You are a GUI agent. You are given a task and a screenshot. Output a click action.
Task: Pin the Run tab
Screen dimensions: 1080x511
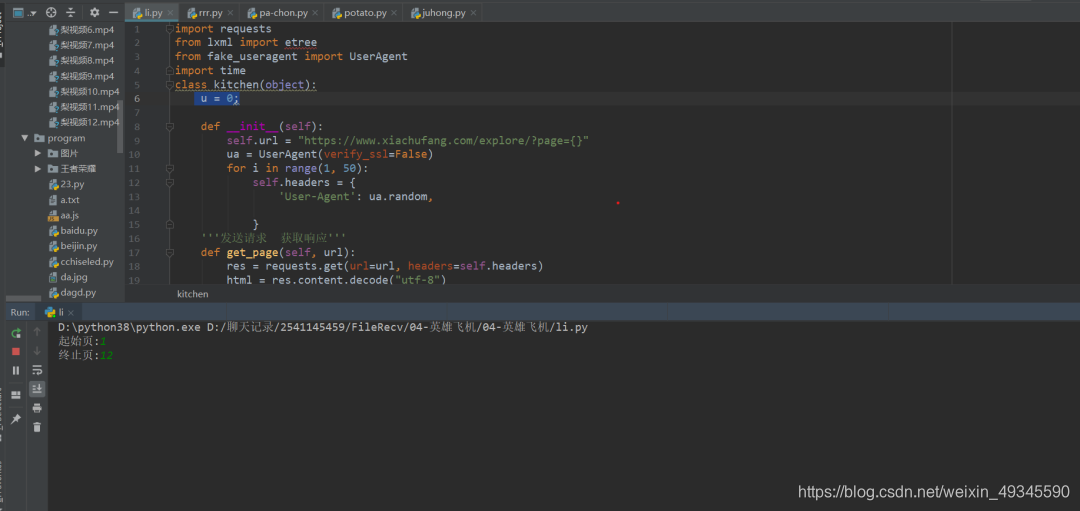click(16, 419)
